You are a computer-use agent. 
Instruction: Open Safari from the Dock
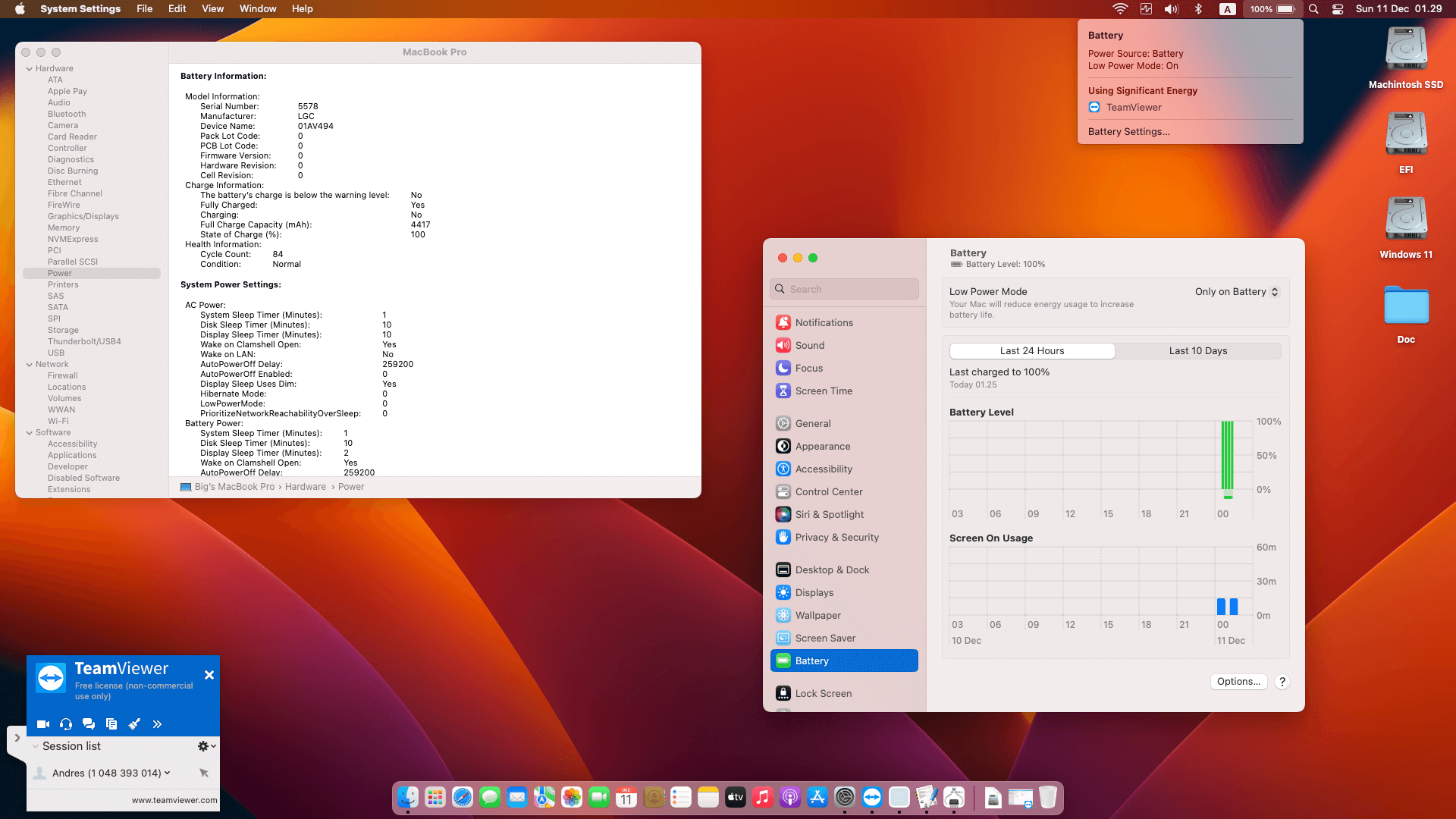click(x=463, y=797)
